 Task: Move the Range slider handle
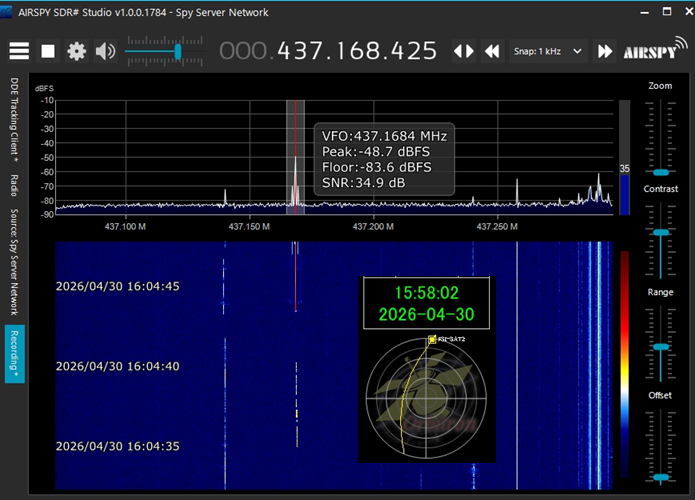[660, 347]
